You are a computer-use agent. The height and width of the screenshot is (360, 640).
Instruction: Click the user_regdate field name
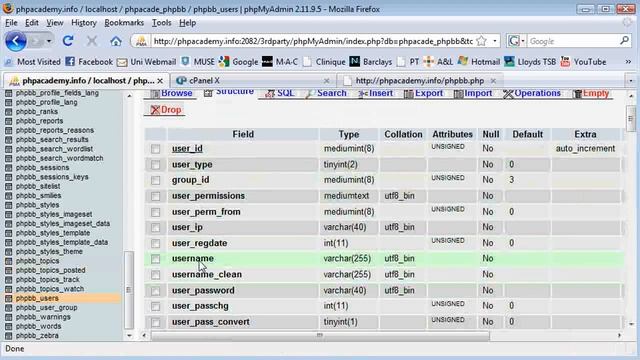[199, 243]
